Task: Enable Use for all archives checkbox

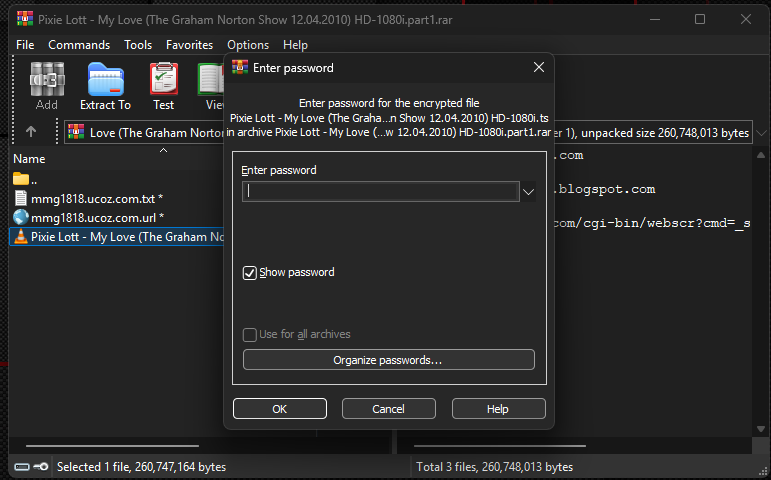Action: pos(250,335)
